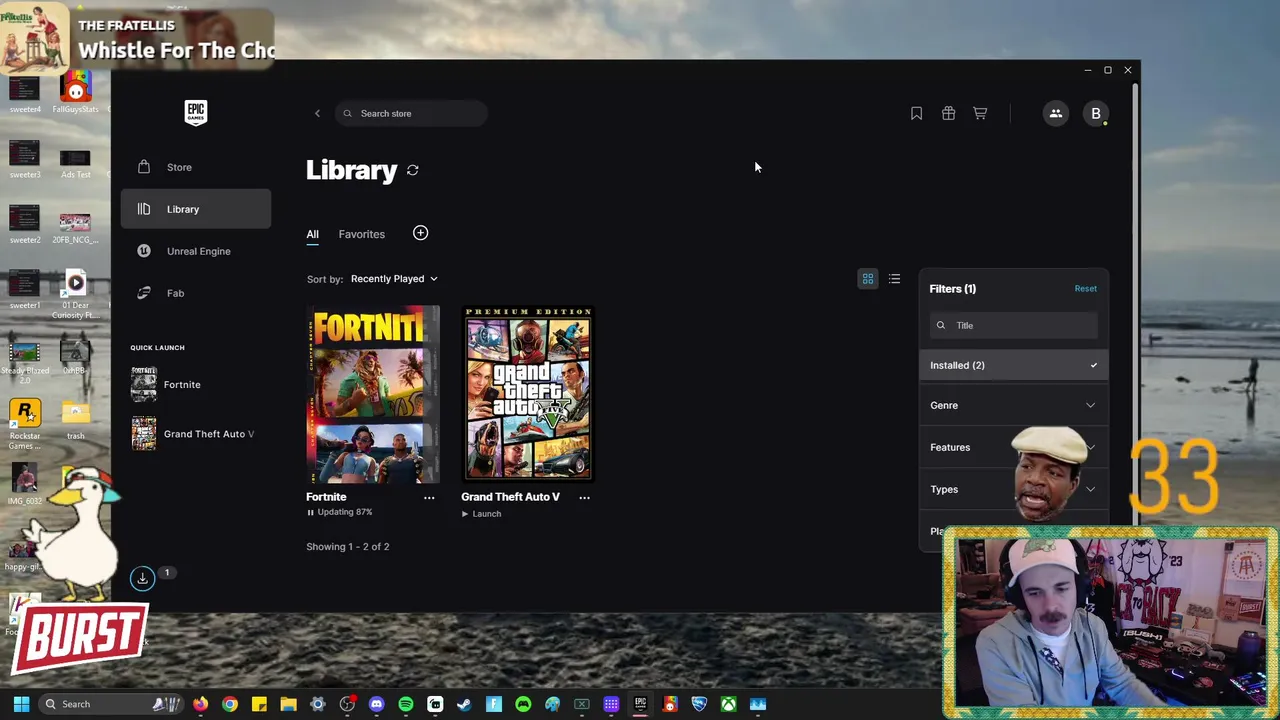Open the Xbox app from the taskbar

728,704
